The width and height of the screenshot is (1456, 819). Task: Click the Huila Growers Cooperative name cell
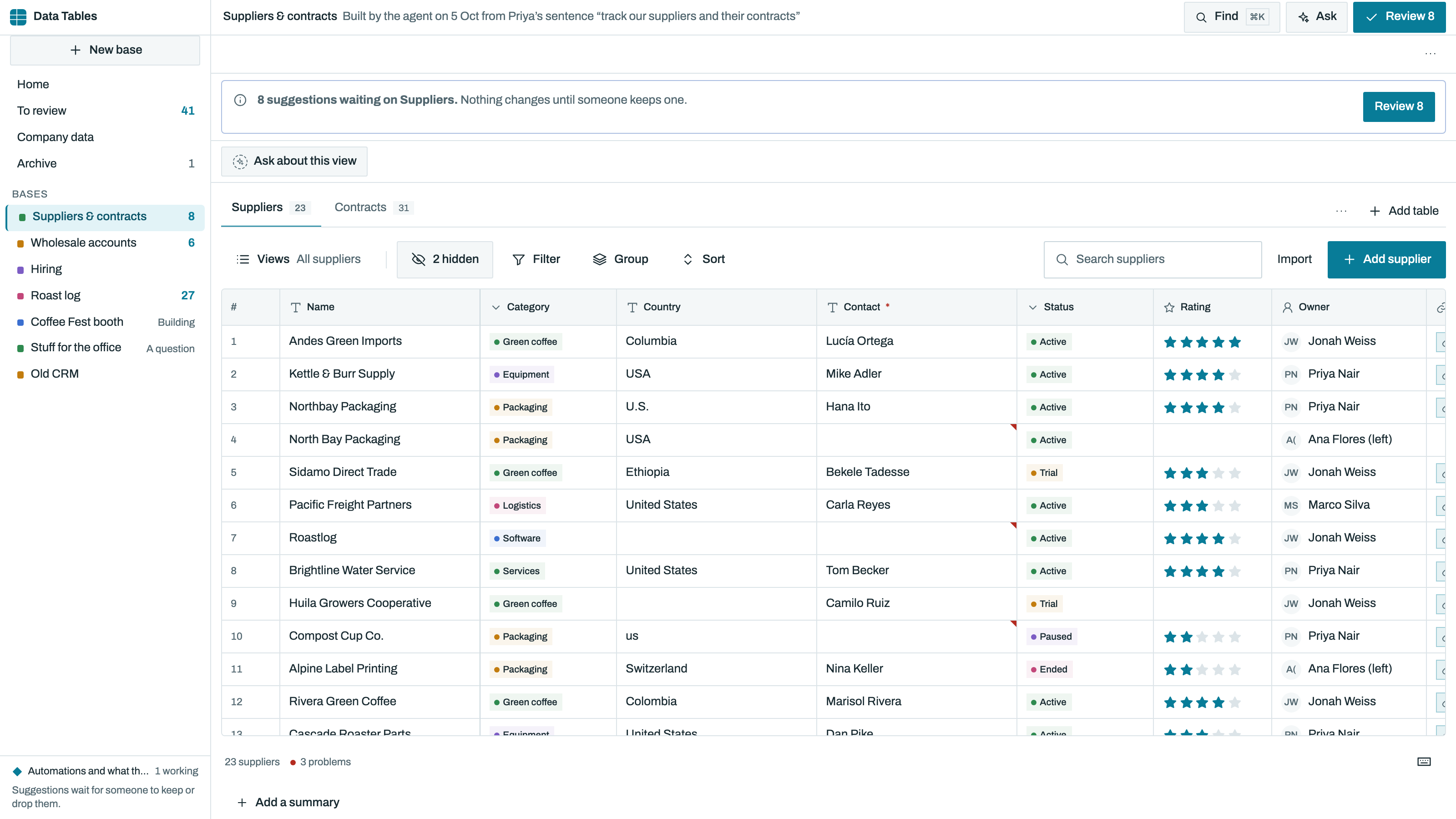(x=380, y=604)
